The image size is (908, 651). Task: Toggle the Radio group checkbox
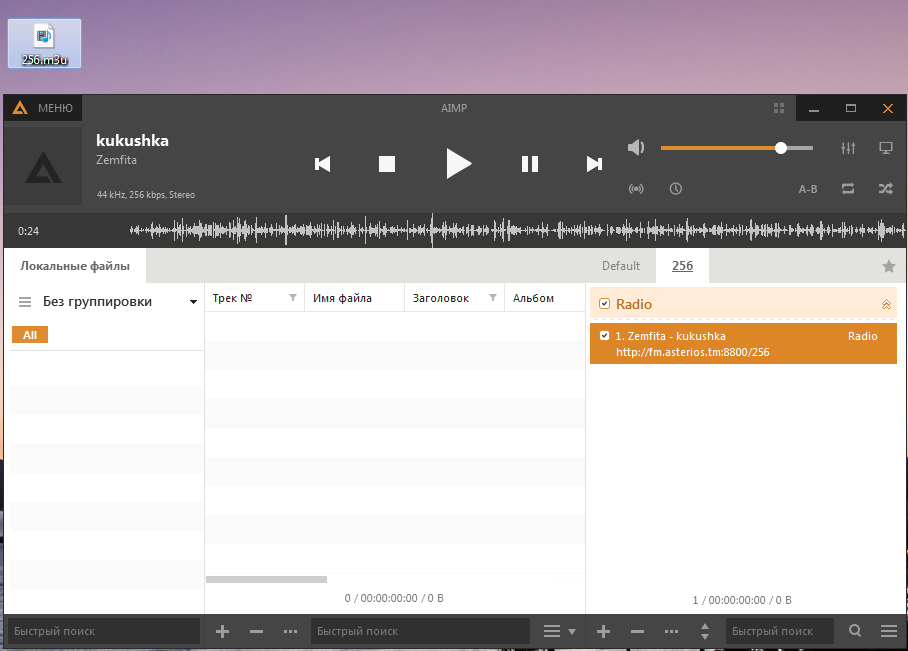[604, 303]
